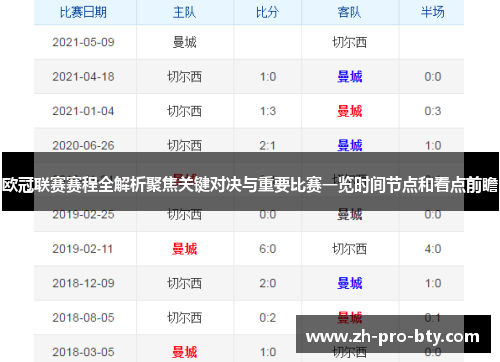500x362 pixels.
Task: Click score 2:1 in 2020-06-26 row
Action: [268, 146]
